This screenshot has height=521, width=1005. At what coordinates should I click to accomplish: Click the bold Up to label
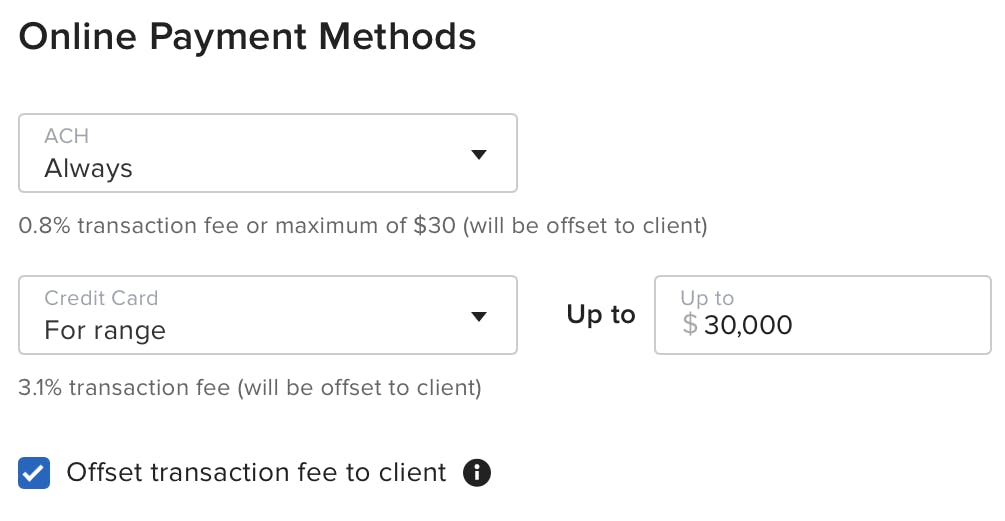(601, 315)
